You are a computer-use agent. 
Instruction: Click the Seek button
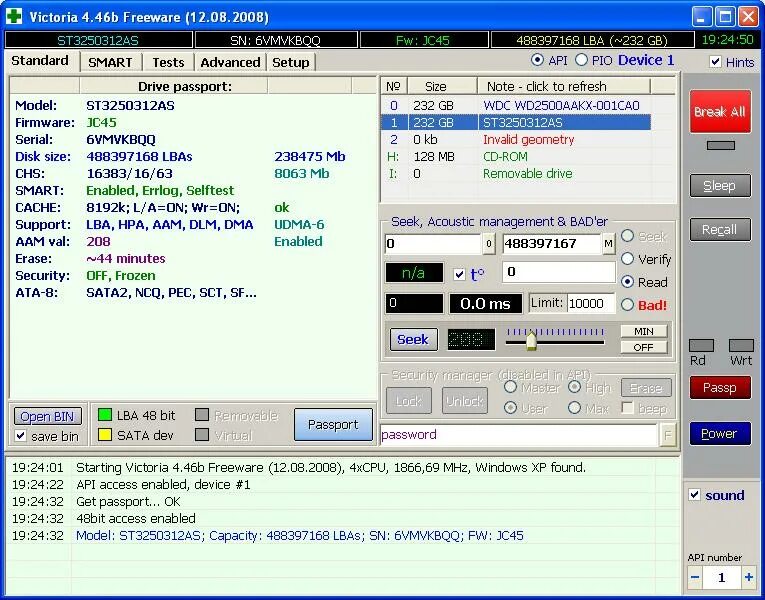click(x=413, y=339)
